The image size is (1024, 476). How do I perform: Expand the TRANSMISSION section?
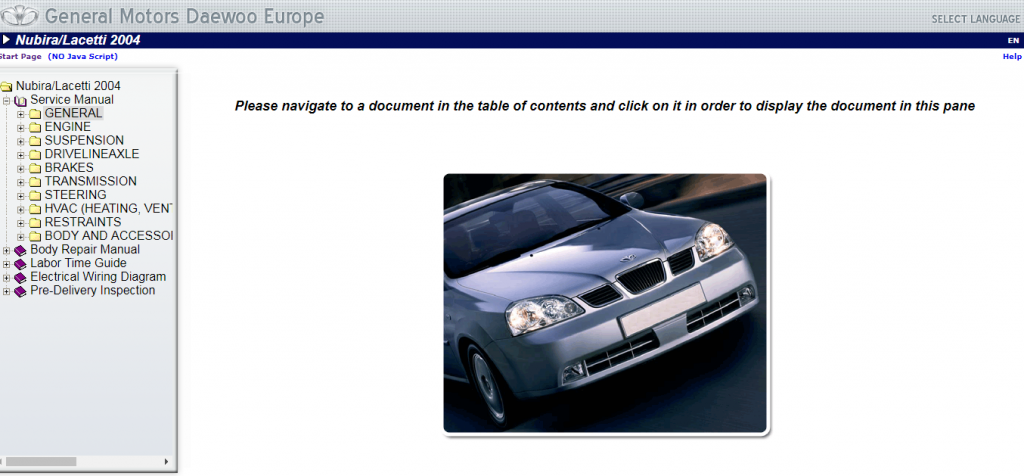(21, 182)
